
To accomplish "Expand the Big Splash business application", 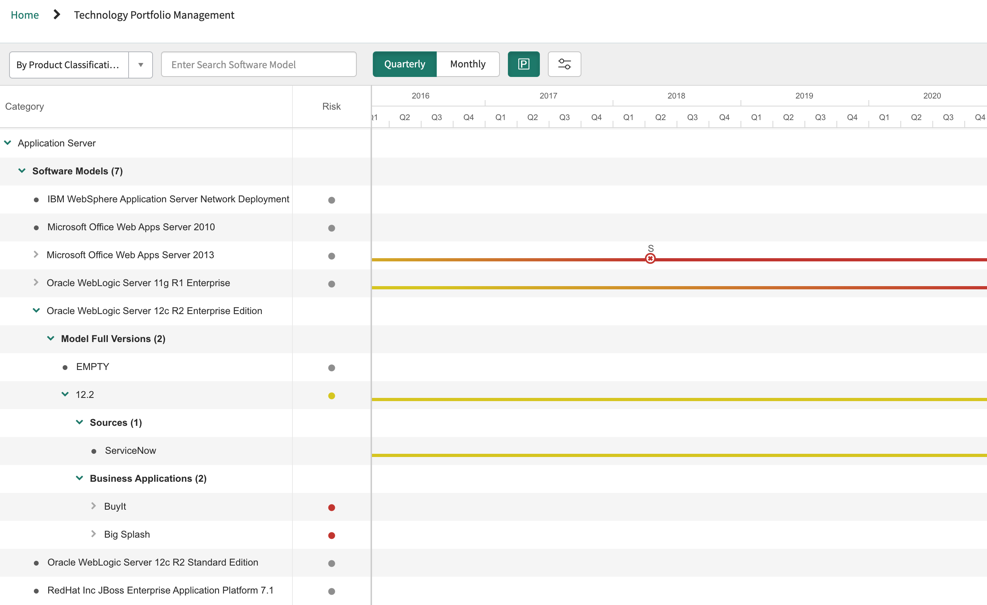I will coord(93,534).
